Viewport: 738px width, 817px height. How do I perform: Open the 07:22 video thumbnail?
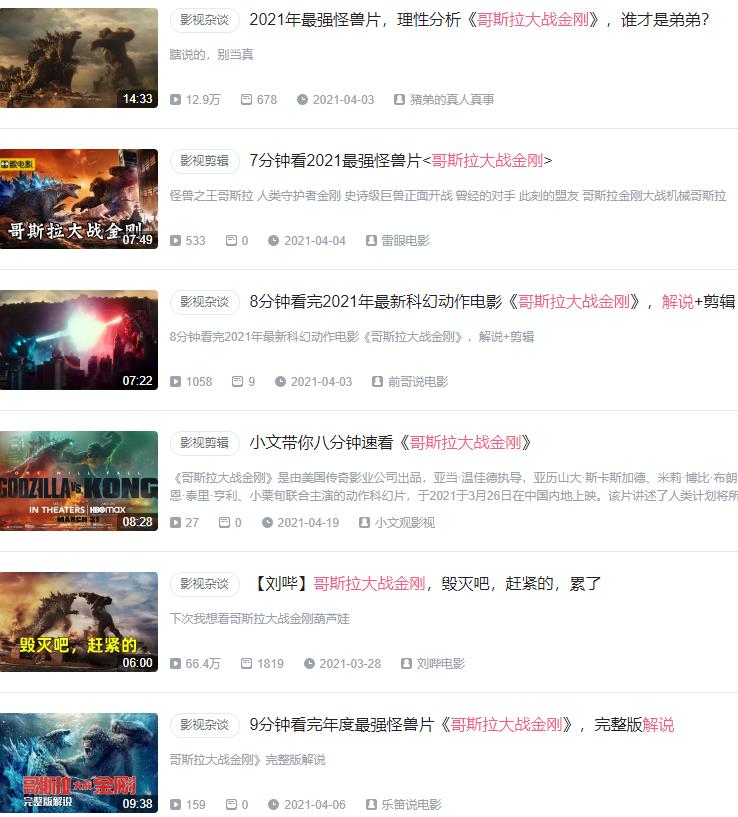point(79,340)
